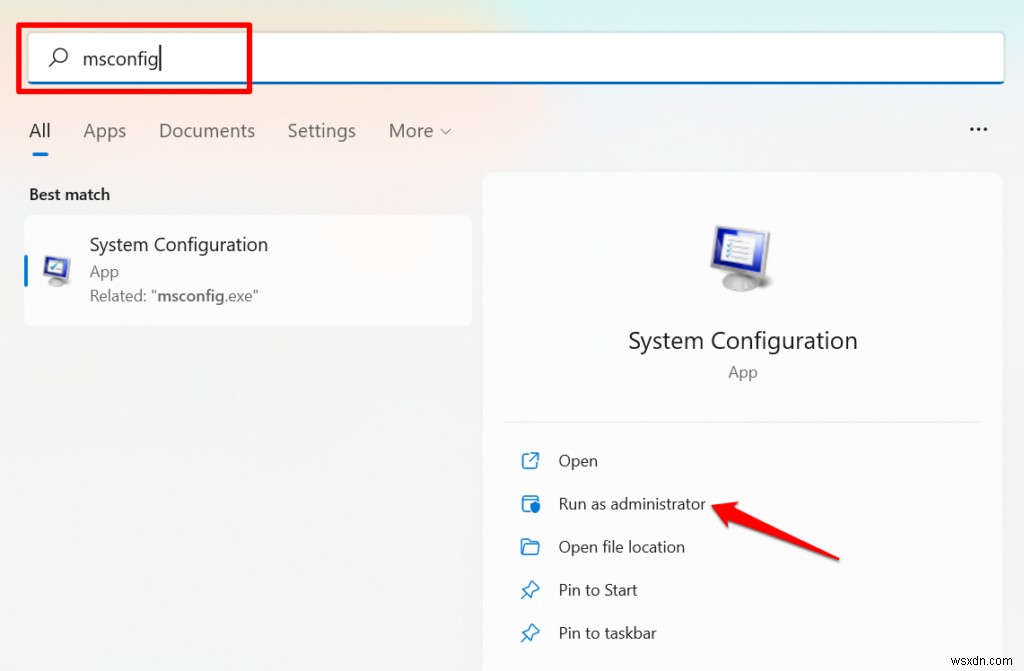Open the three-dot options menu
This screenshot has height=671, width=1024.
978,129
